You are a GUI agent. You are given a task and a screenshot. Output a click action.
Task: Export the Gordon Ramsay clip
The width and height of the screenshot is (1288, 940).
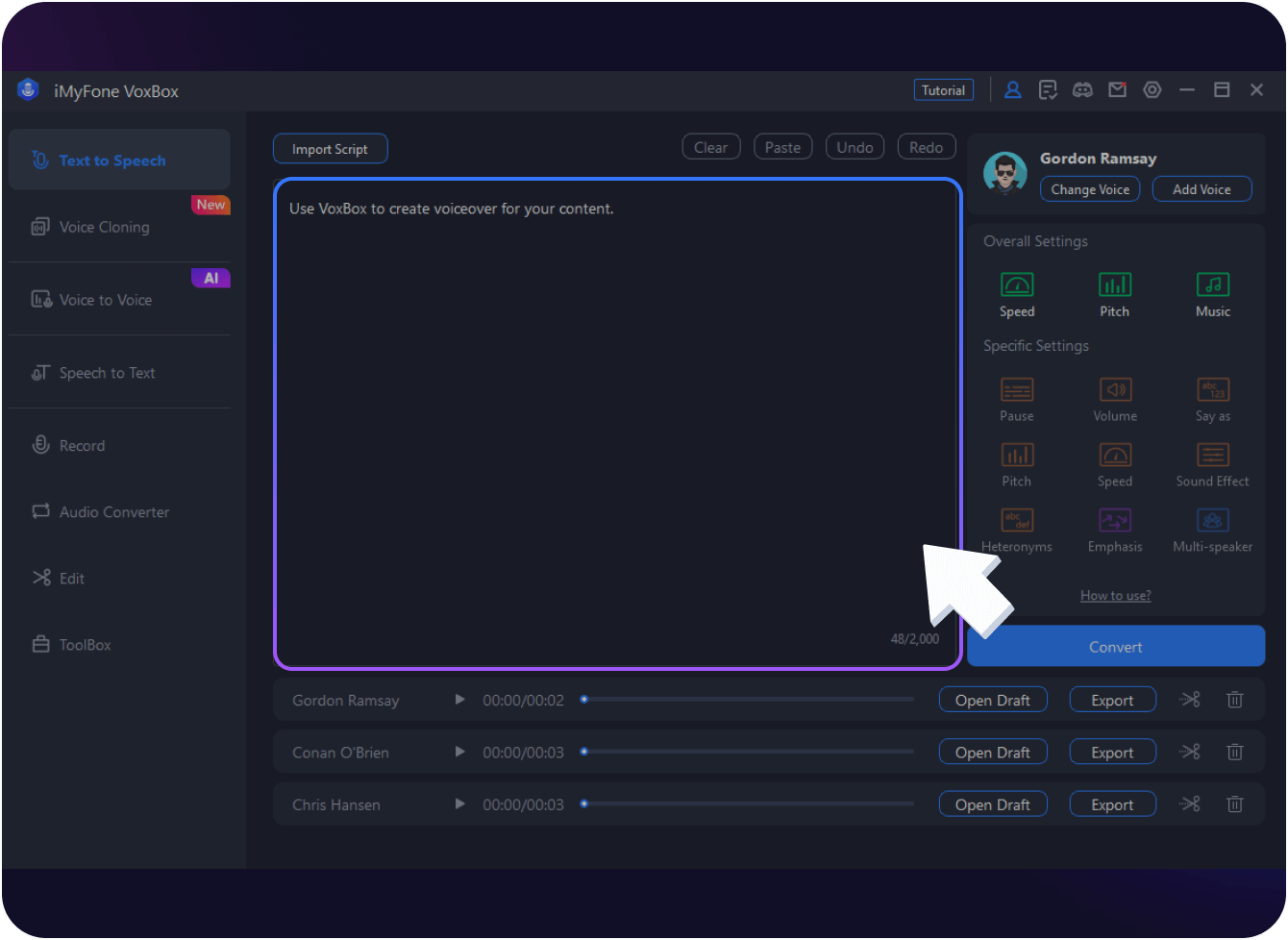click(x=1112, y=701)
